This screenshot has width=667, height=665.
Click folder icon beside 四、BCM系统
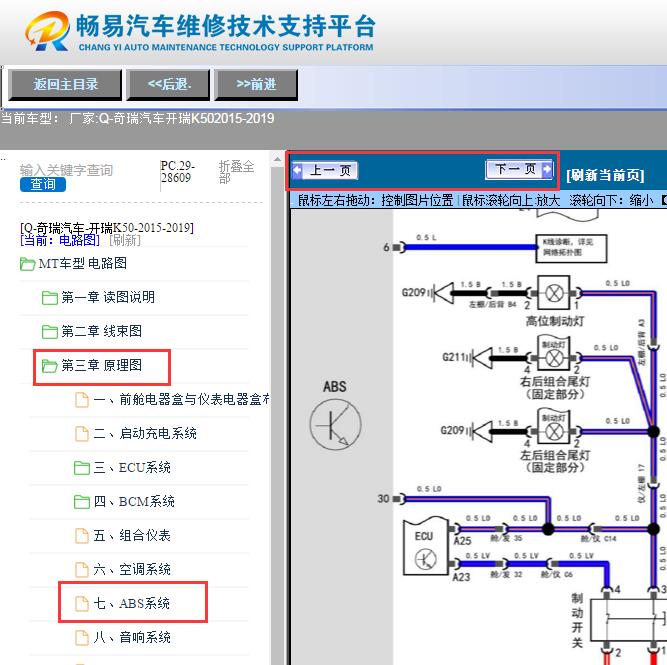click(82, 502)
